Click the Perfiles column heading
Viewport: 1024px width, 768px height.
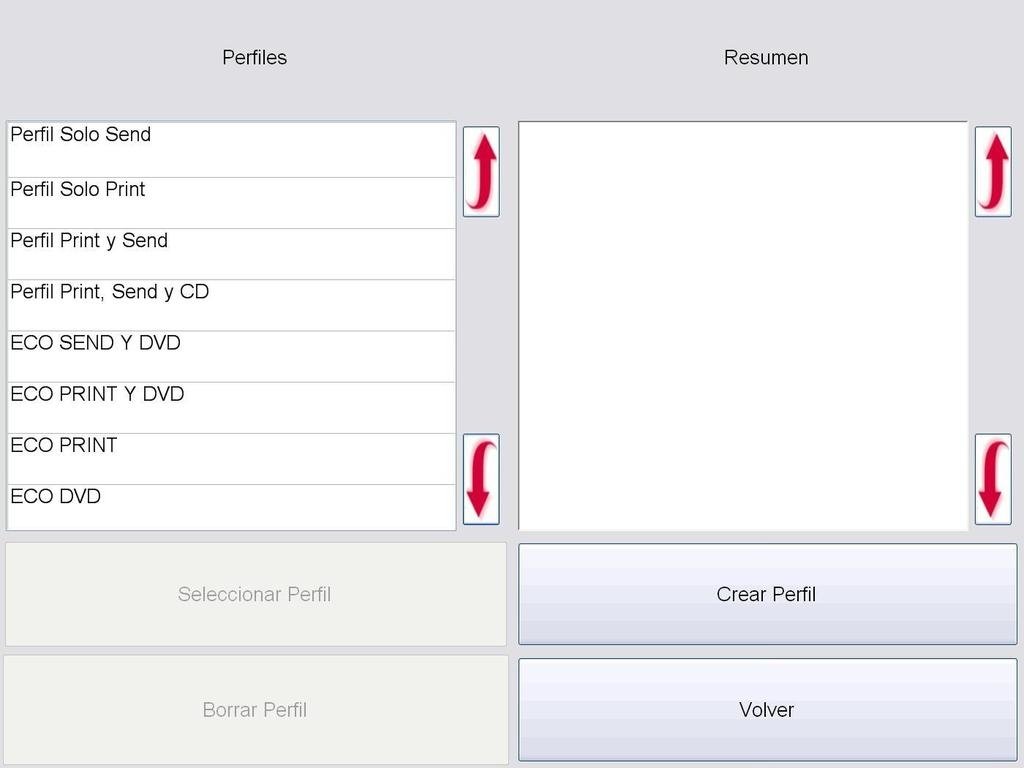[255, 57]
